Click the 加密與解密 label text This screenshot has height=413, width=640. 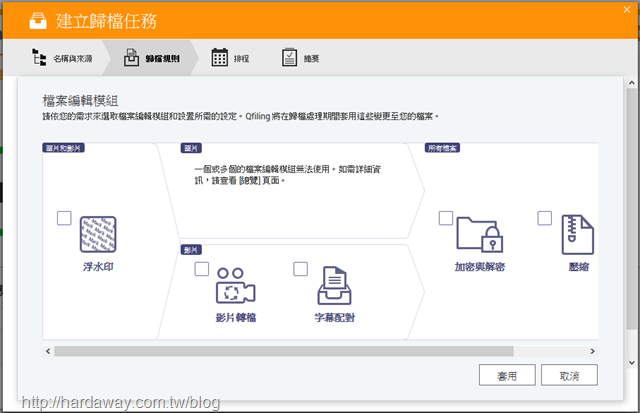click(480, 267)
